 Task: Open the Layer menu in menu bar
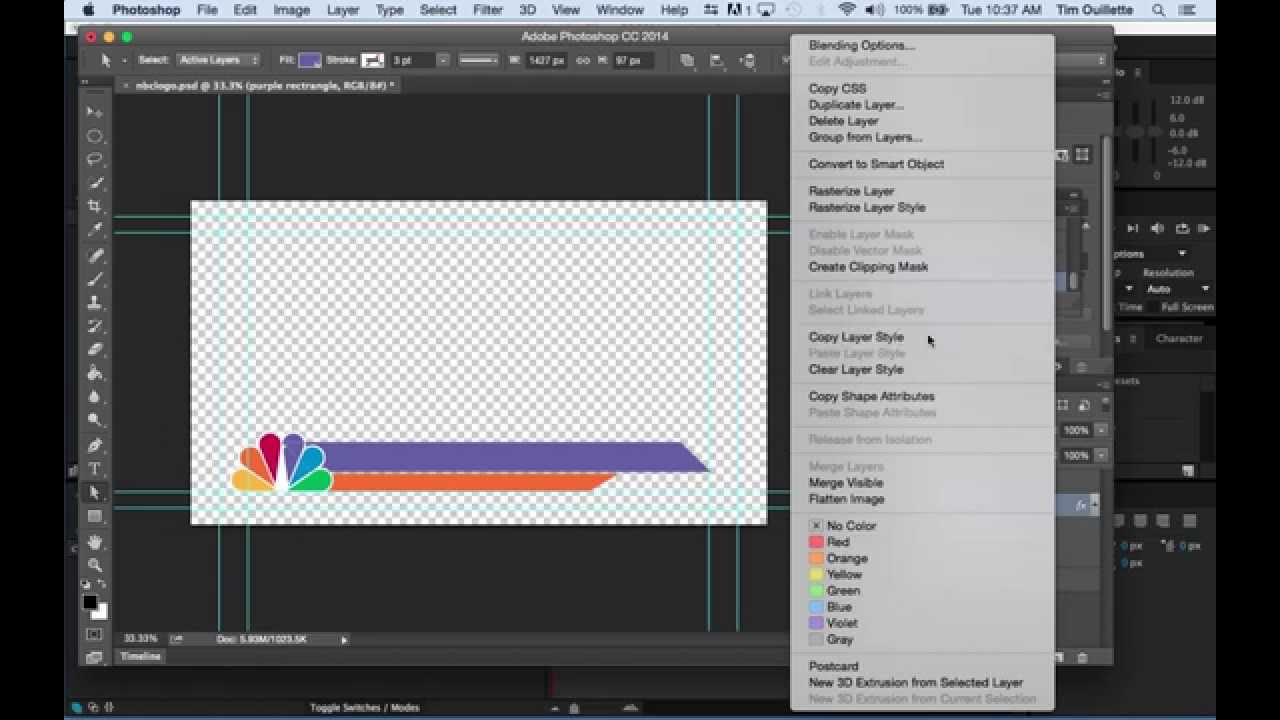342,10
